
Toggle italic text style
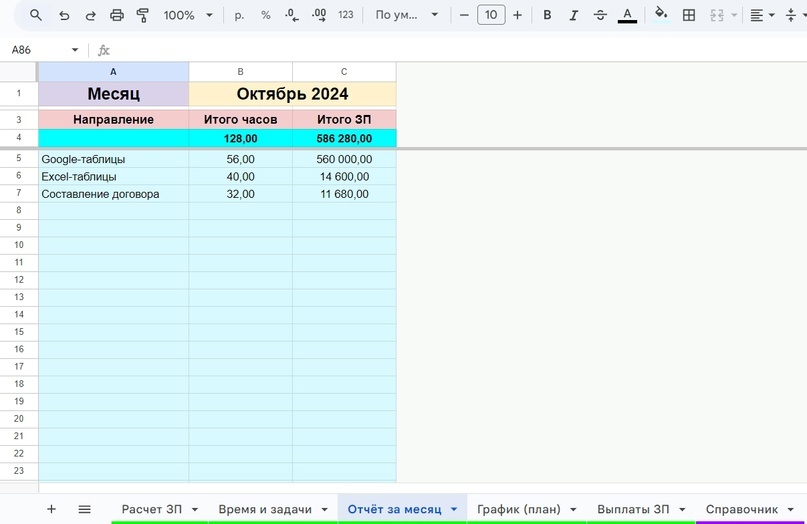click(x=573, y=15)
